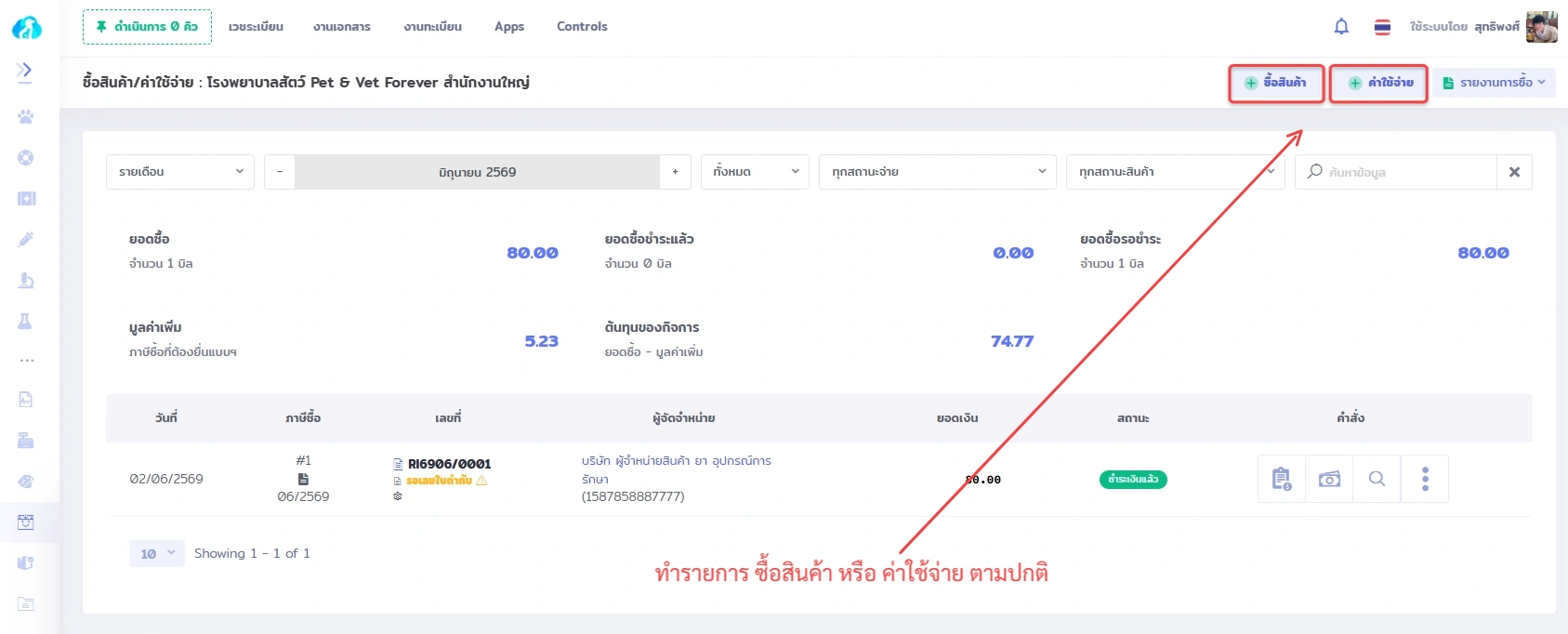Click the cash banknote icon for RI6906/0001

tap(1329, 479)
